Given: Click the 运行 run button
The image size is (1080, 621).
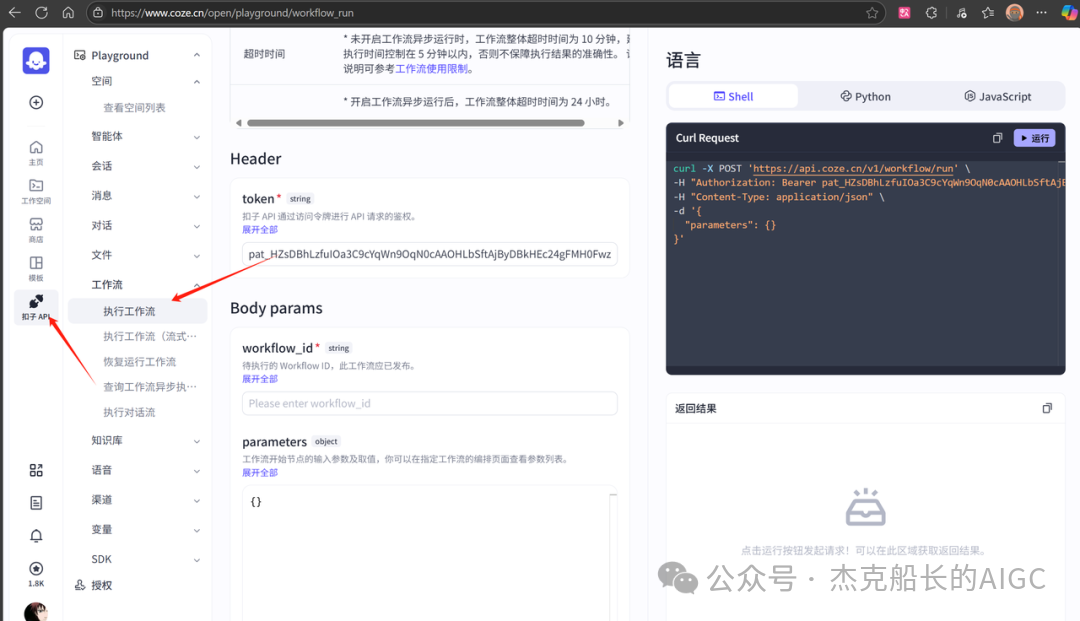Looking at the screenshot, I should click(x=1035, y=138).
